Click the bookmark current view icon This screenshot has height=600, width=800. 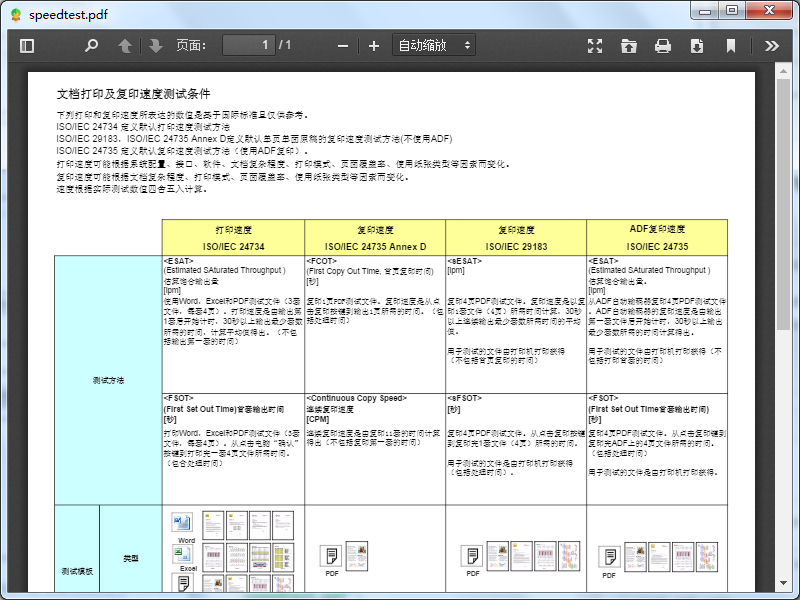coord(731,46)
